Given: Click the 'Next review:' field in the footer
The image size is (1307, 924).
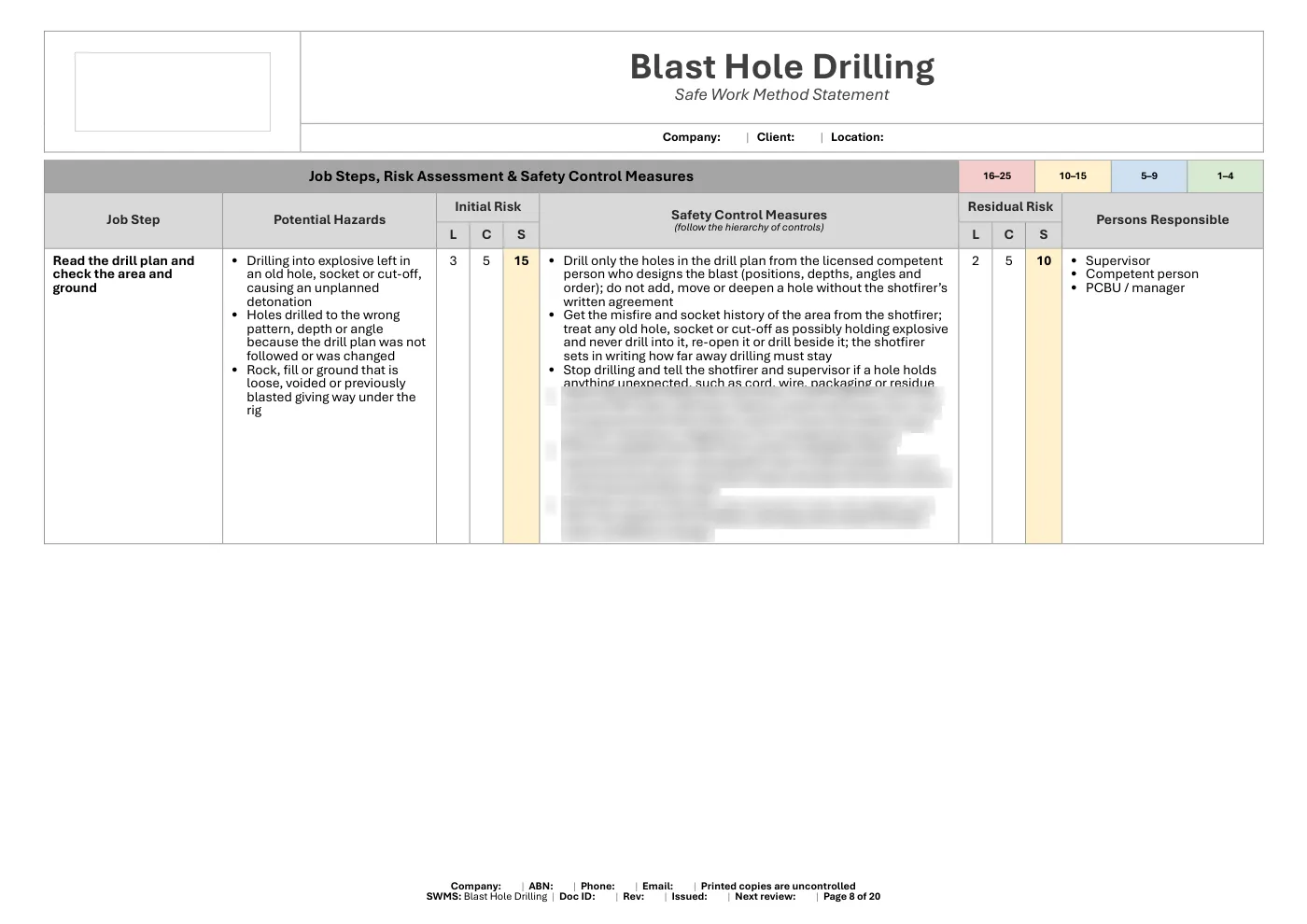Looking at the screenshot, I should point(766,897).
